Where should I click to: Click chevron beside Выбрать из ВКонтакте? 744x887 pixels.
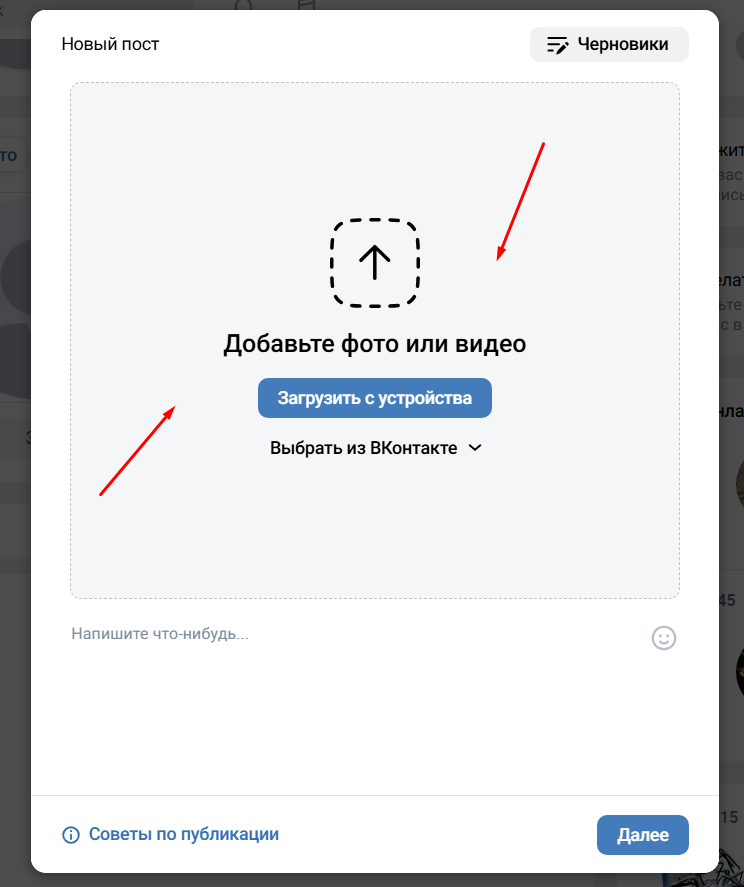475,448
